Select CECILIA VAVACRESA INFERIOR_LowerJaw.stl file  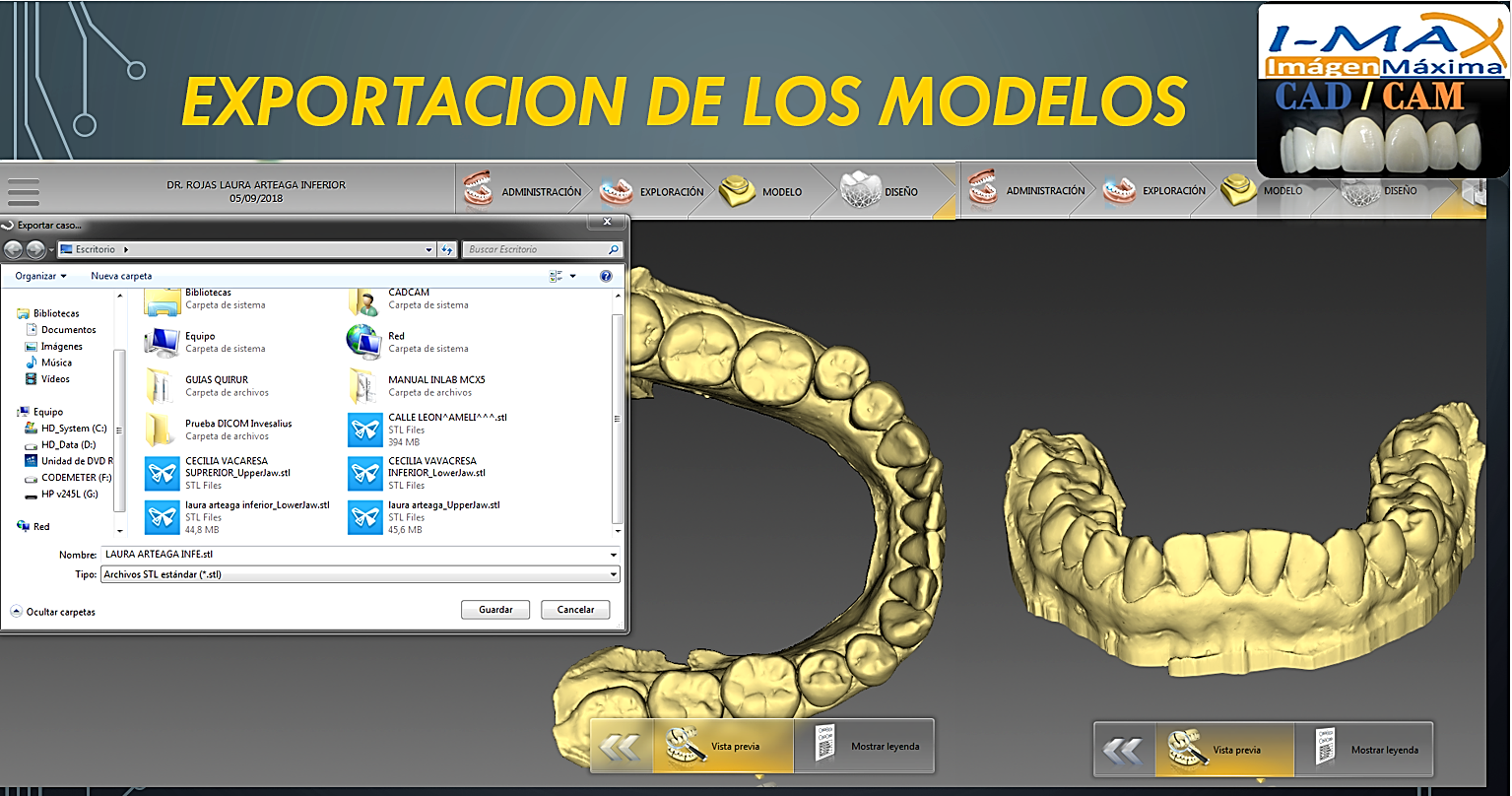(418, 473)
